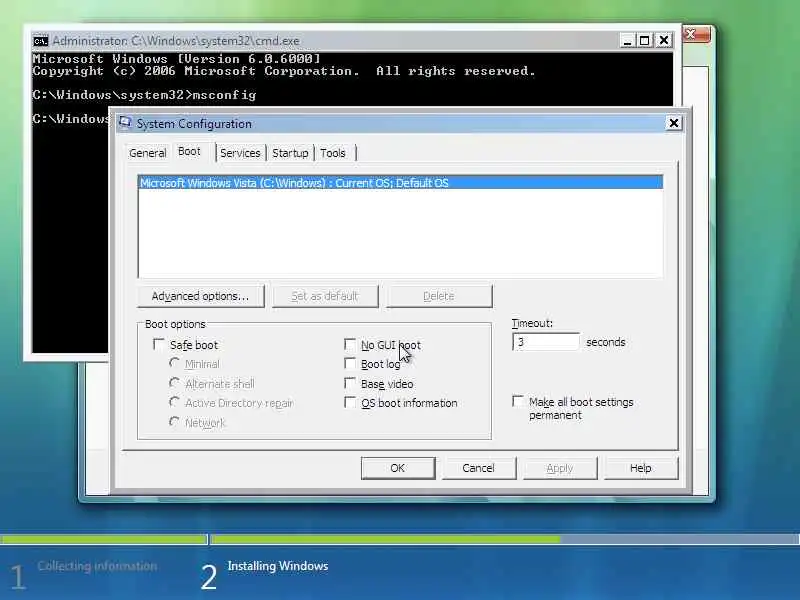Confirm with the OK button
Screen dimensions: 800x600
point(398,468)
